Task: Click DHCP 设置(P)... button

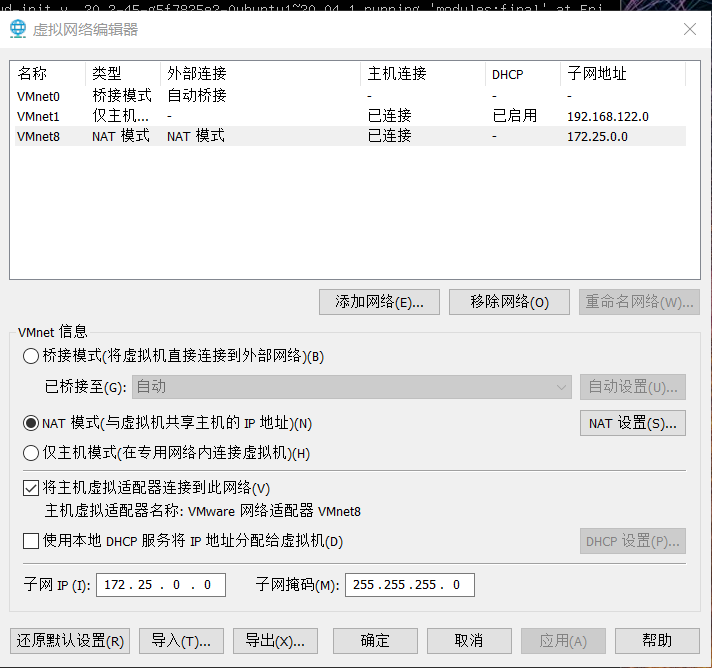Action: point(633,541)
